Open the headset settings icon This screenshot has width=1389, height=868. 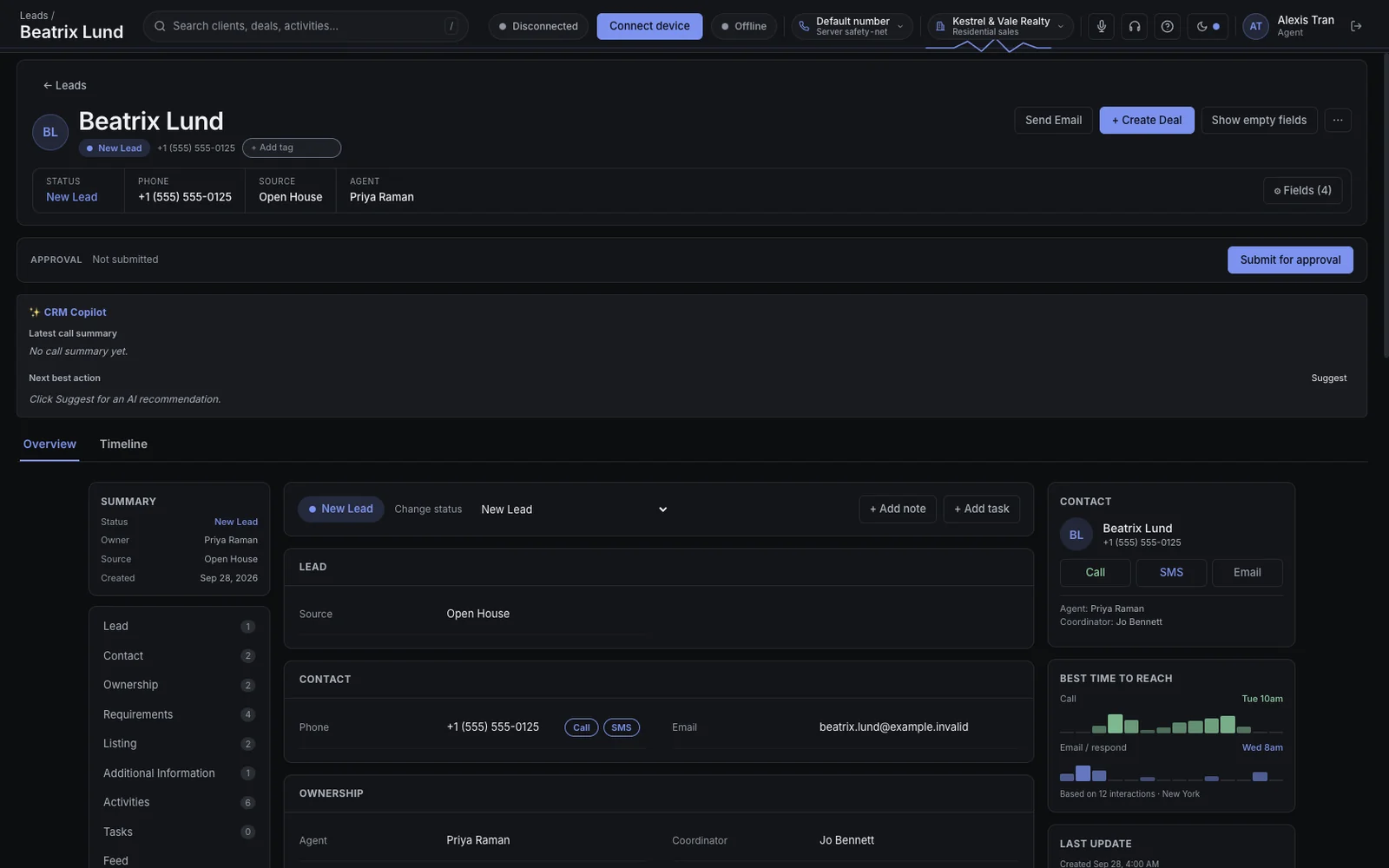tap(1135, 26)
